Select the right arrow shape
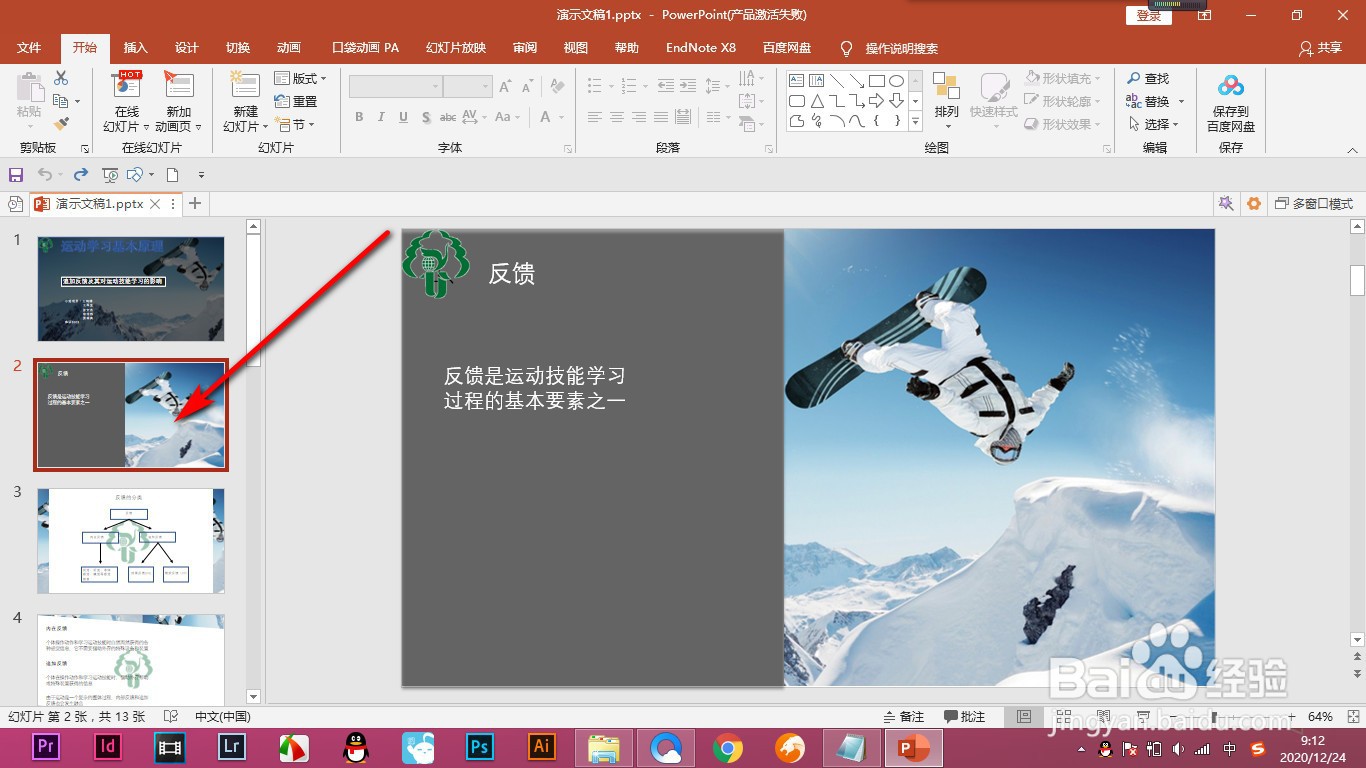Viewport: 1366px width, 768px height. 877,101
